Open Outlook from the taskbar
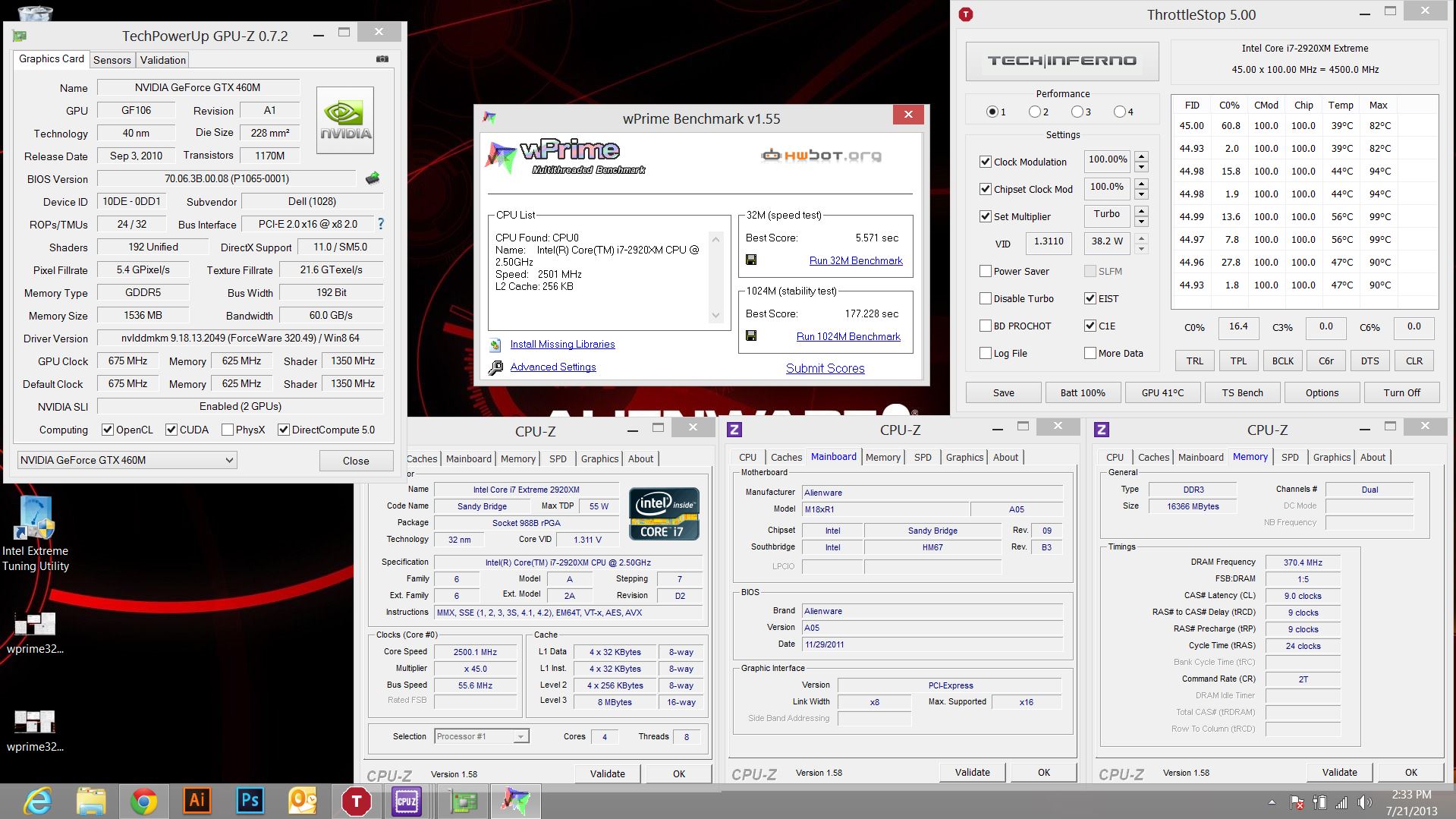The image size is (1456, 819). (x=303, y=801)
